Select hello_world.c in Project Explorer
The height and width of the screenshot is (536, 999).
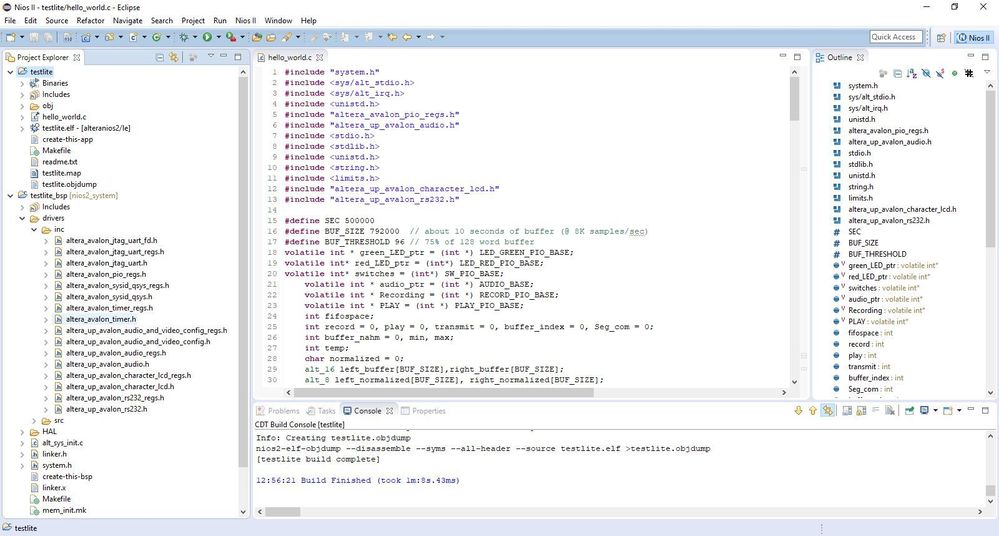[x=64, y=117]
